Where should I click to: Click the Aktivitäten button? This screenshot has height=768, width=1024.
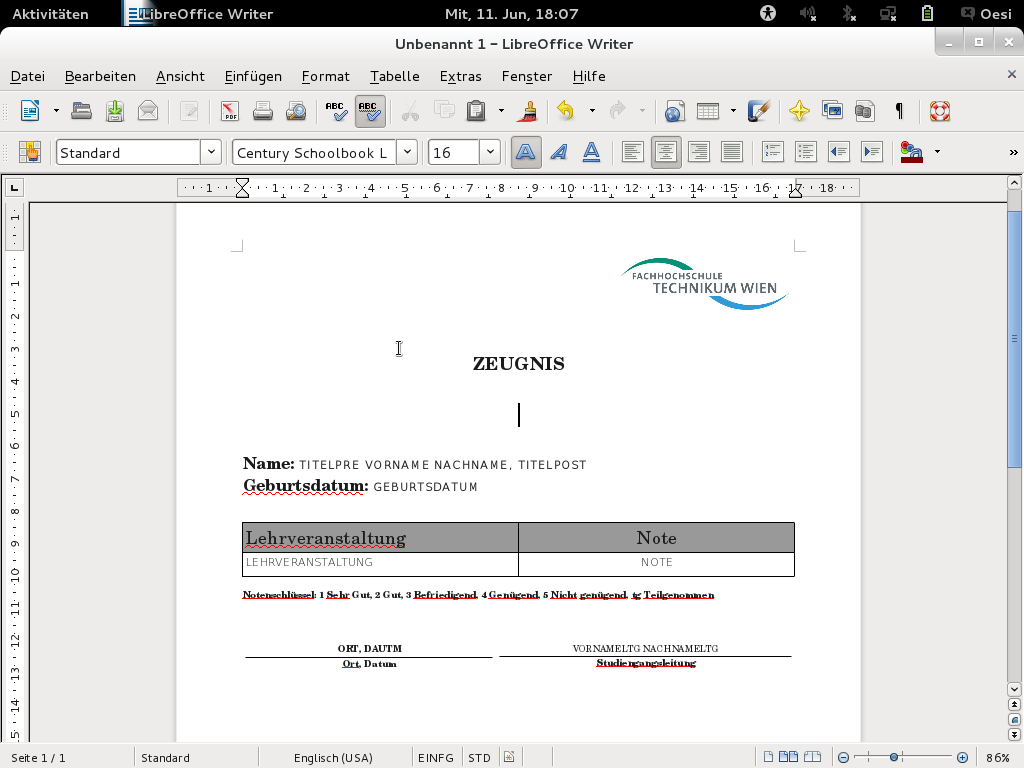tap(50, 14)
